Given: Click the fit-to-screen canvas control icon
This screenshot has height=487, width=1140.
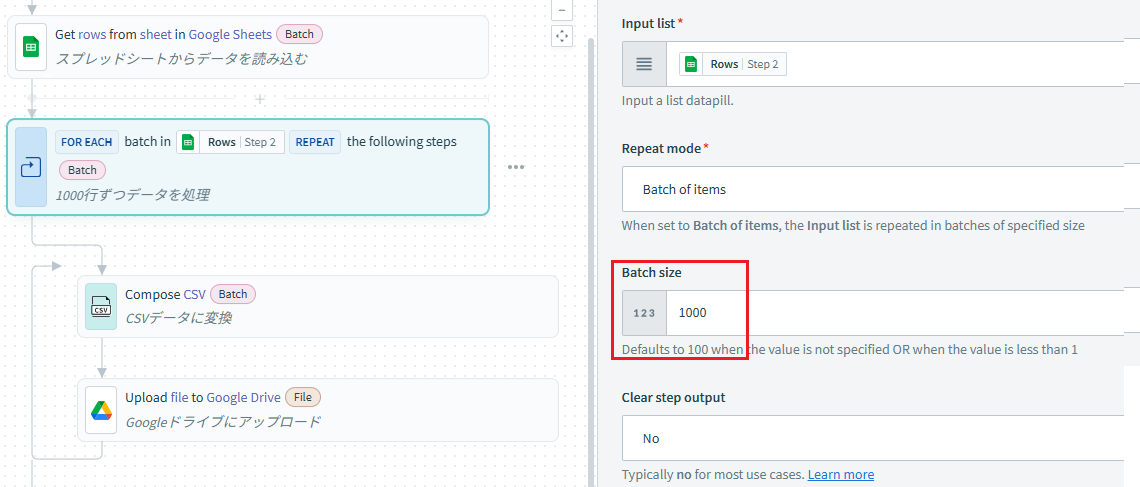Looking at the screenshot, I should 561,35.
